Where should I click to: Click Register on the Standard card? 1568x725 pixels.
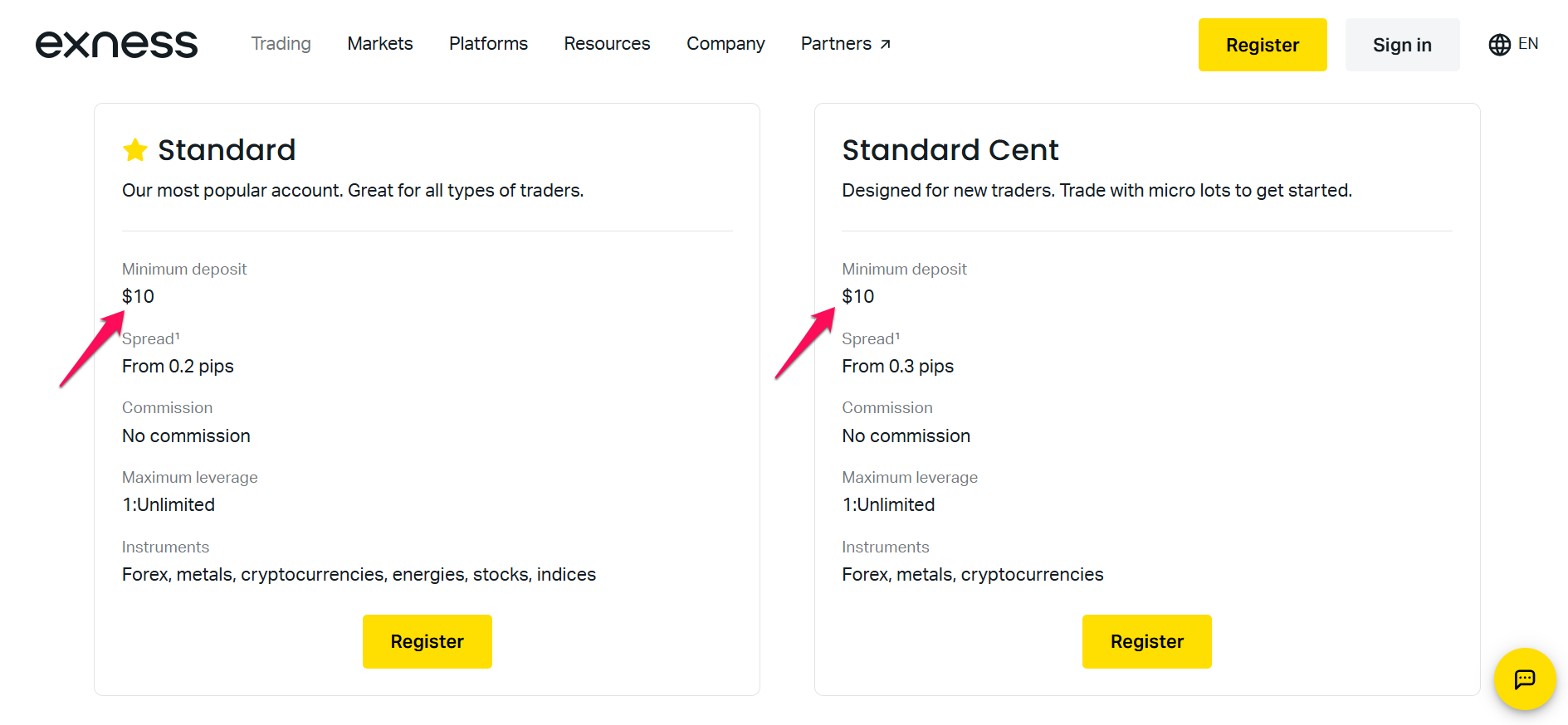pyautogui.click(x=427, y=640)
